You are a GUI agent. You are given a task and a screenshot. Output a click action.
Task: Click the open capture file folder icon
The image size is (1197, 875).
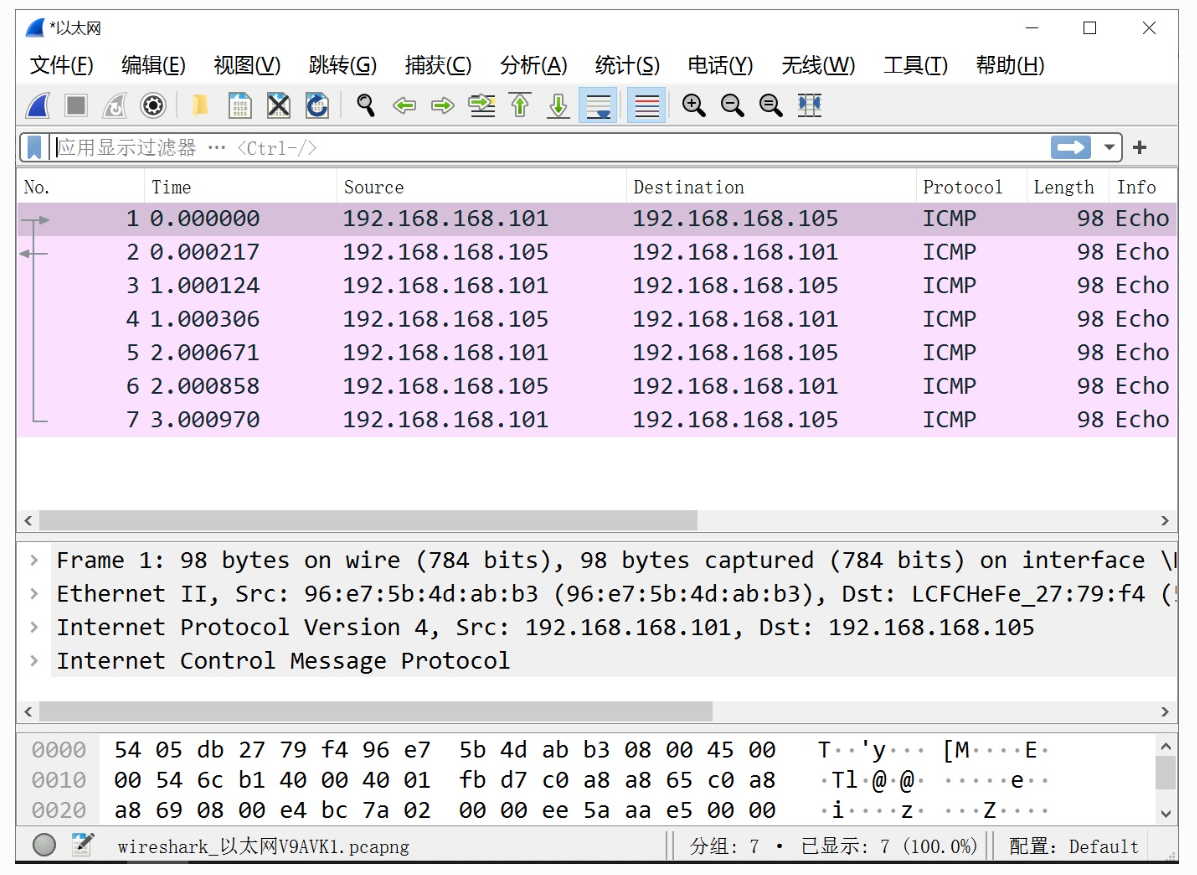click(x=200, y=106)
